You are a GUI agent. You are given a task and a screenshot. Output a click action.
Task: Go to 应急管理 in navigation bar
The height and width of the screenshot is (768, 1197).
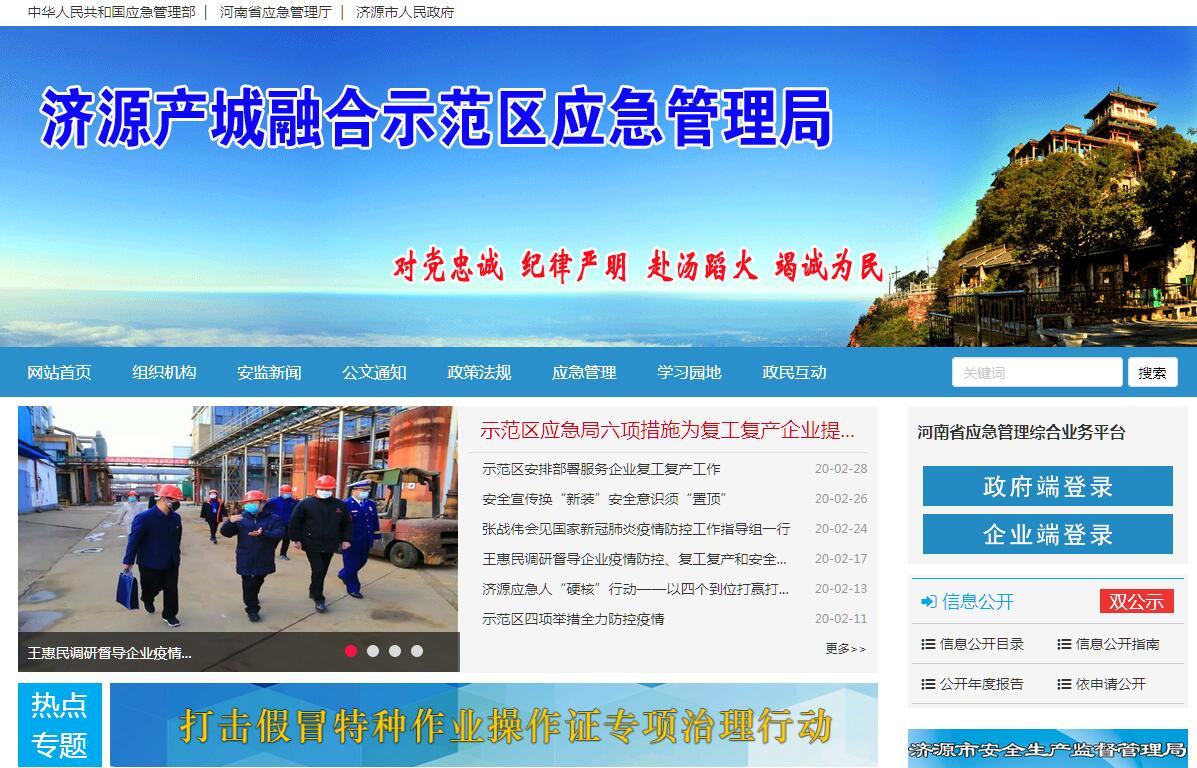tap(584, 372)
